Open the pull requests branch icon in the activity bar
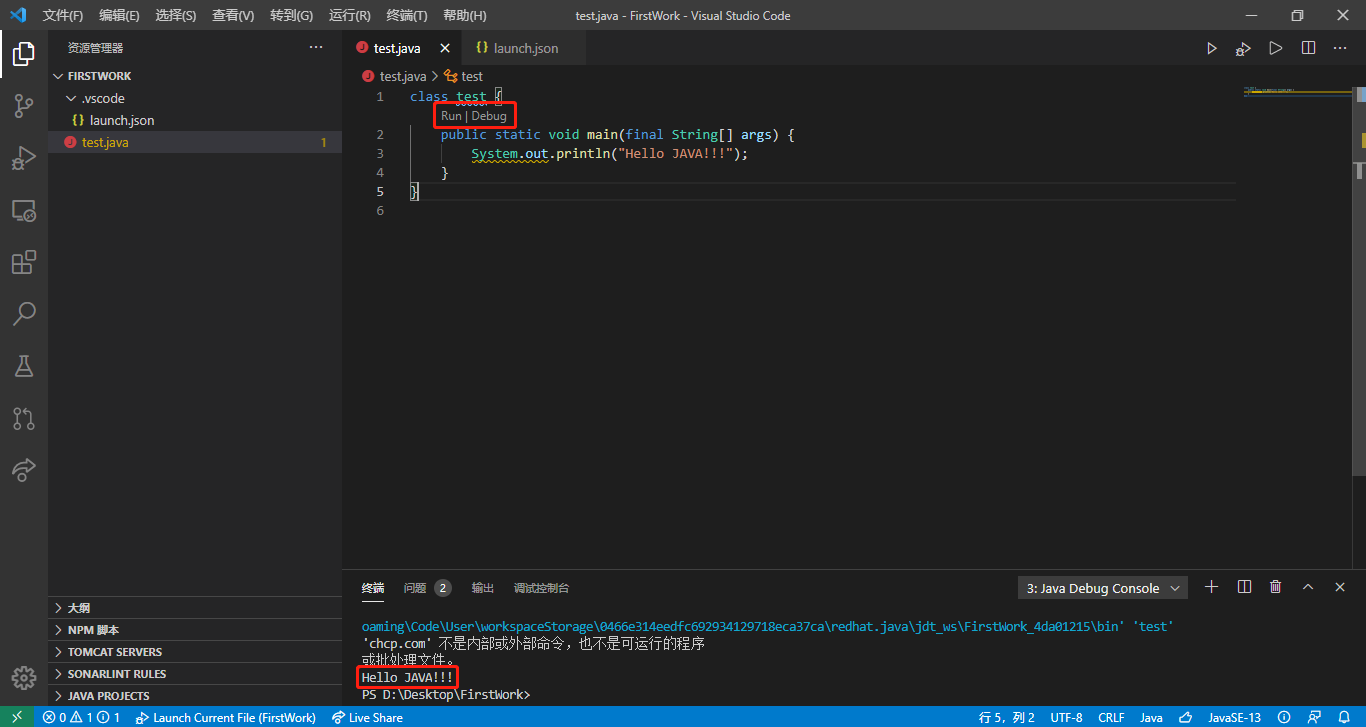 (x=24, y=418)
